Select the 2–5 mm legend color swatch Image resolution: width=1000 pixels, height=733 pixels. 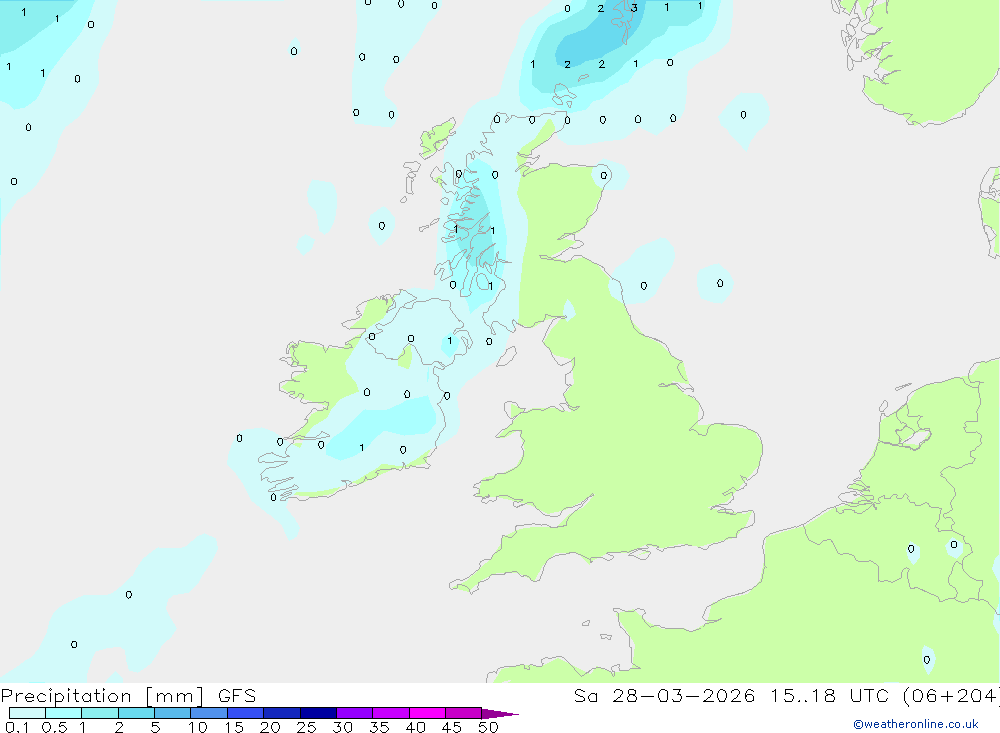tap(136, 713)
